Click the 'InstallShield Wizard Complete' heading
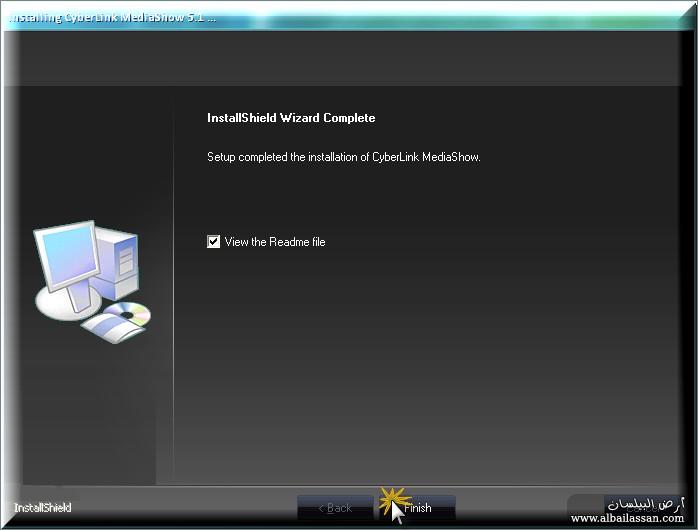The width and height of the screenshot is (698, 530). click(291, 118)
